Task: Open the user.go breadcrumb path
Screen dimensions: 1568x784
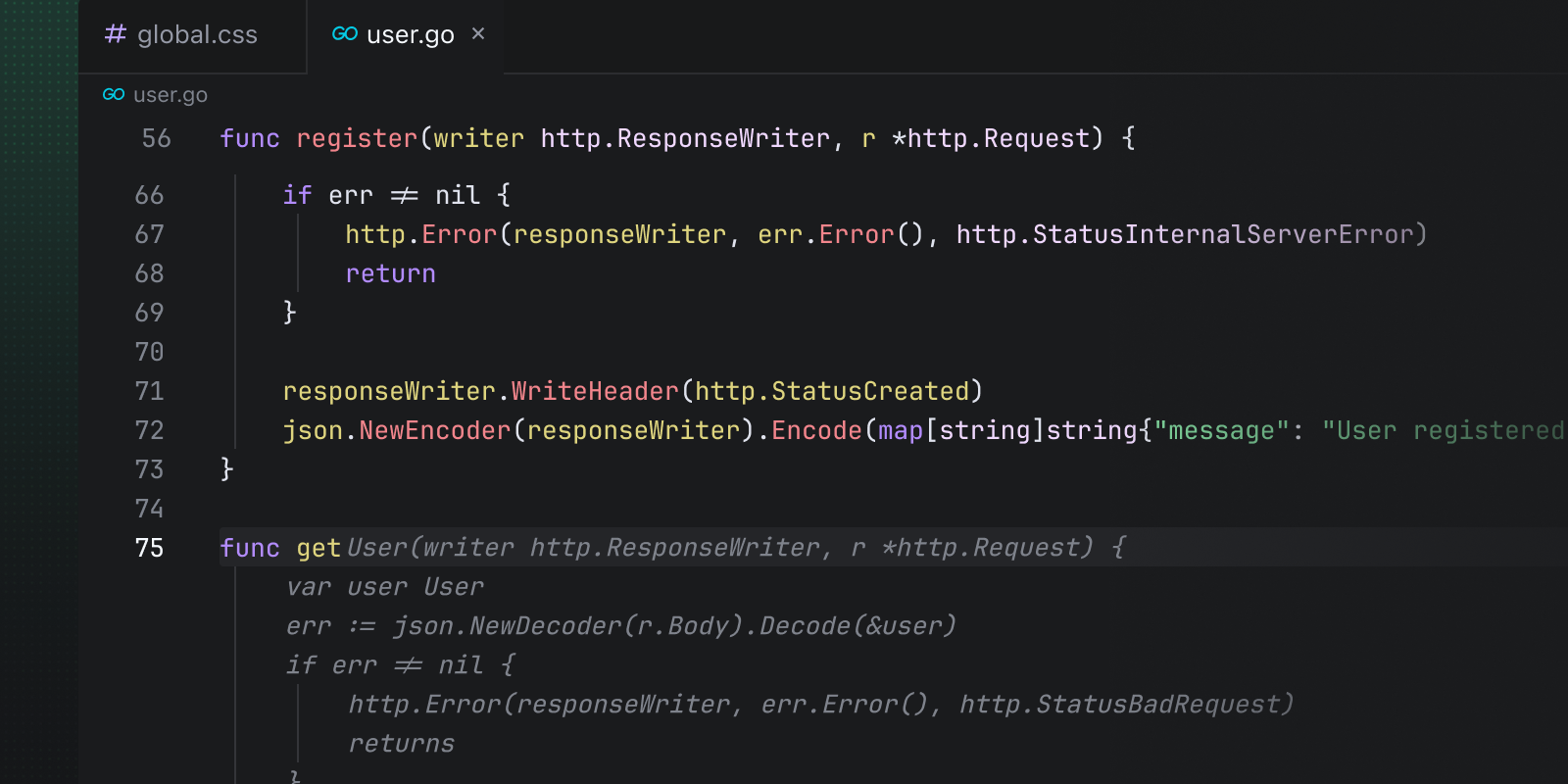Action: 170,95
